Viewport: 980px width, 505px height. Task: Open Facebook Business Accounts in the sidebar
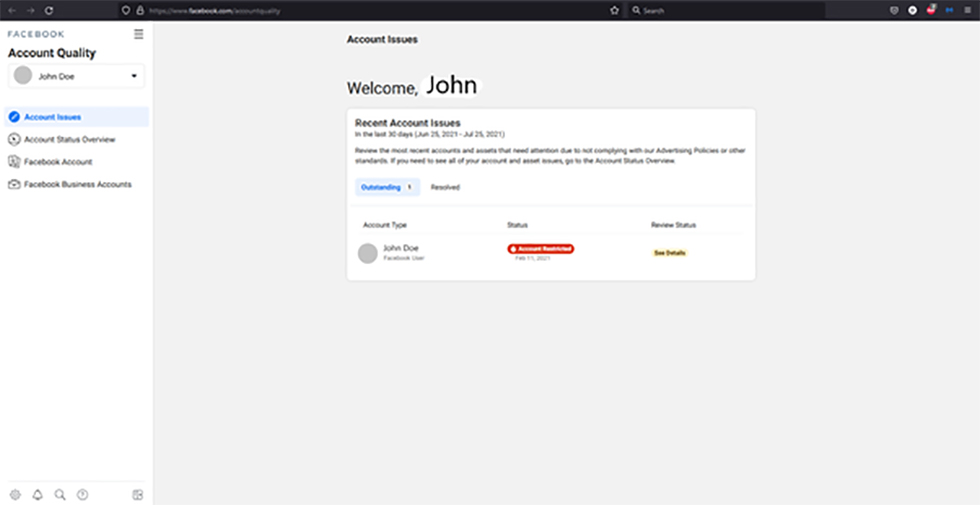77,185
